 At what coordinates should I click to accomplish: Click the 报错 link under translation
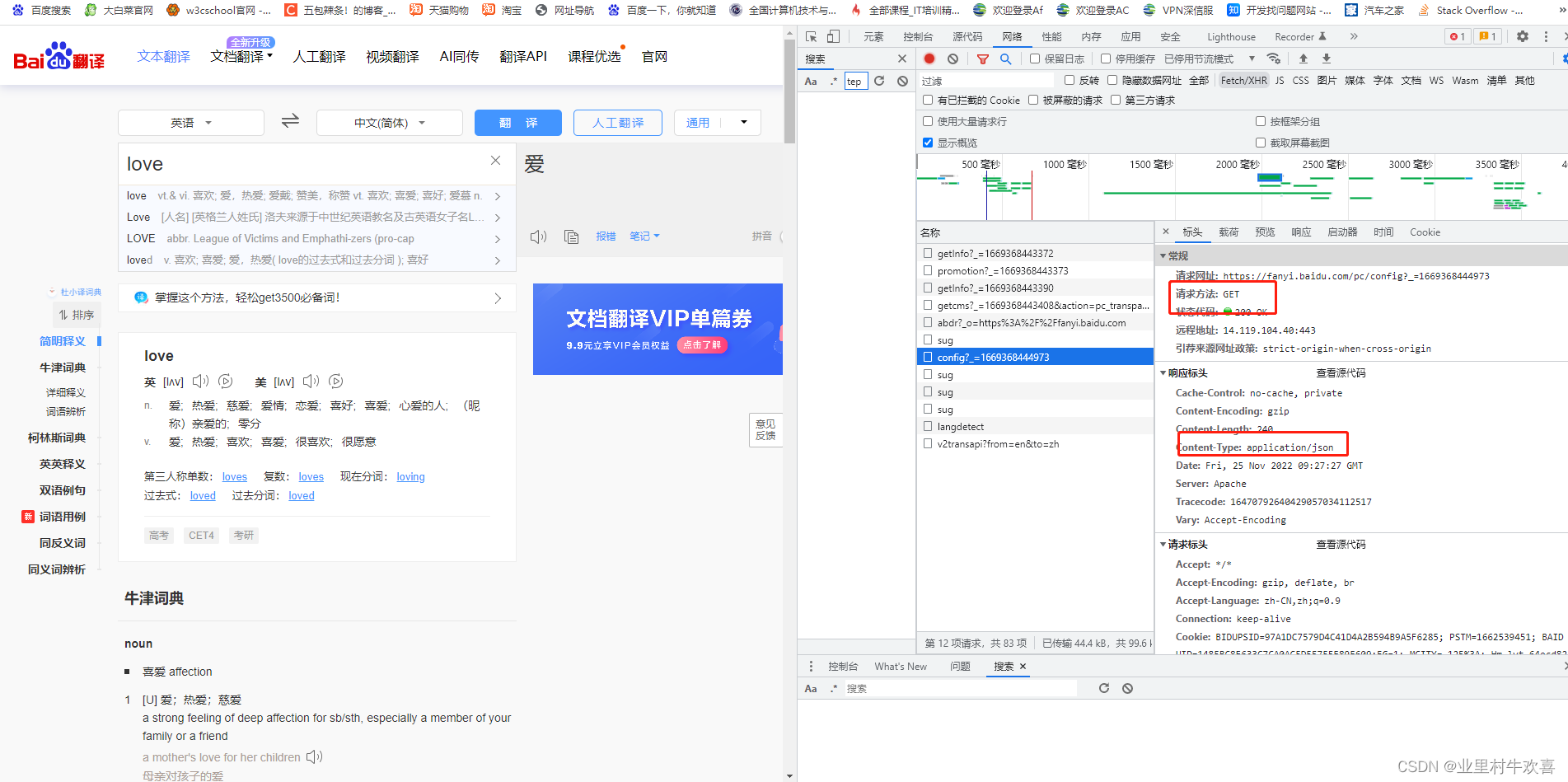click(x=606, y=236)
